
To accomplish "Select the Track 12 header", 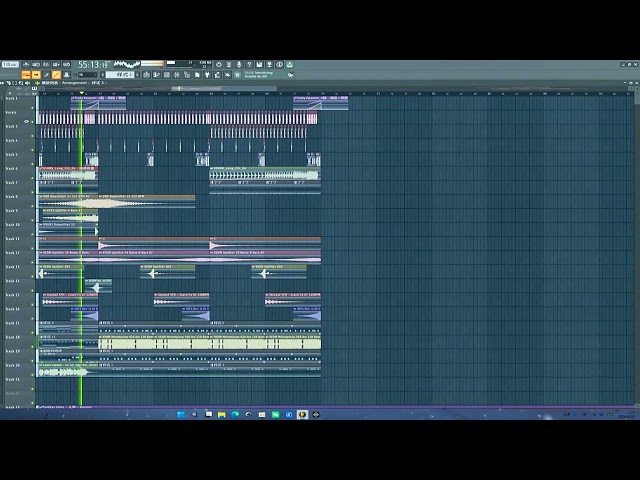I will pyautogui.click(x=18, y=256).
